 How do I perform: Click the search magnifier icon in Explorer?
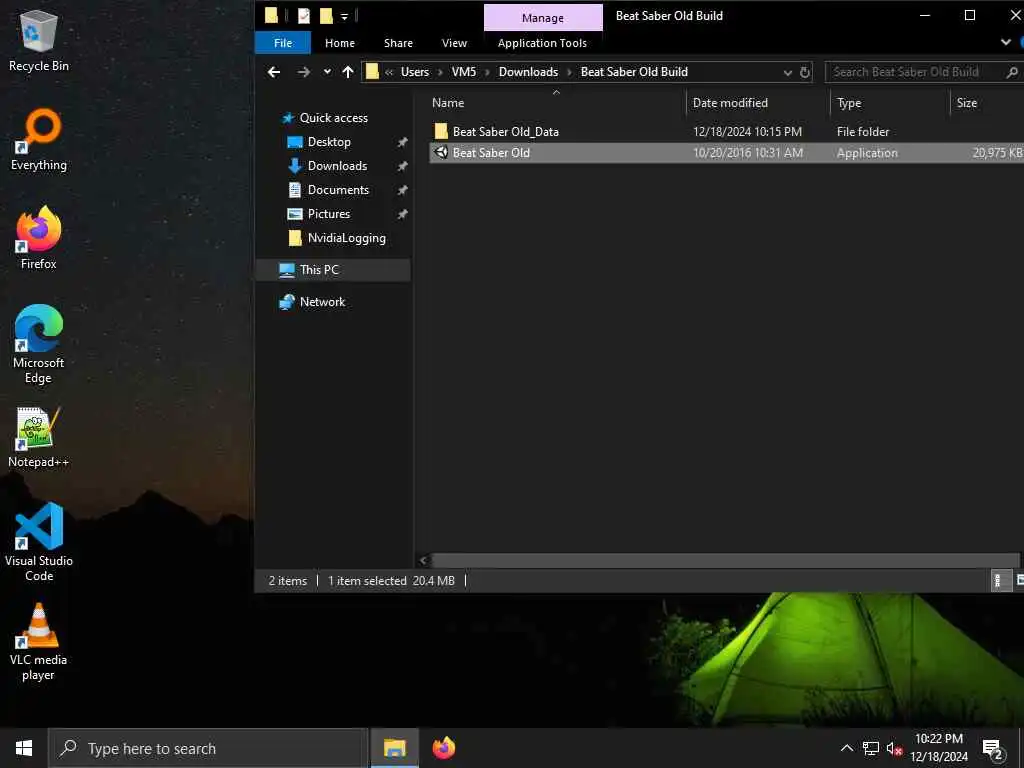(1012, 72)
